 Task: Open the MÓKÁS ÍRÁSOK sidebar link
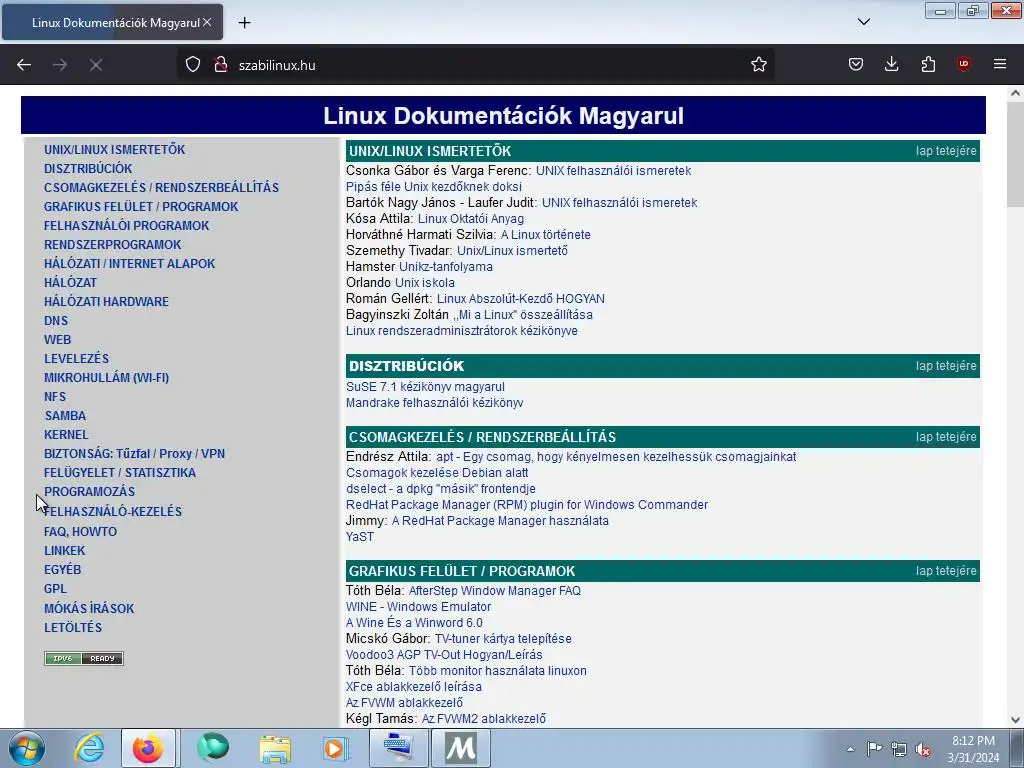[89, 608]
